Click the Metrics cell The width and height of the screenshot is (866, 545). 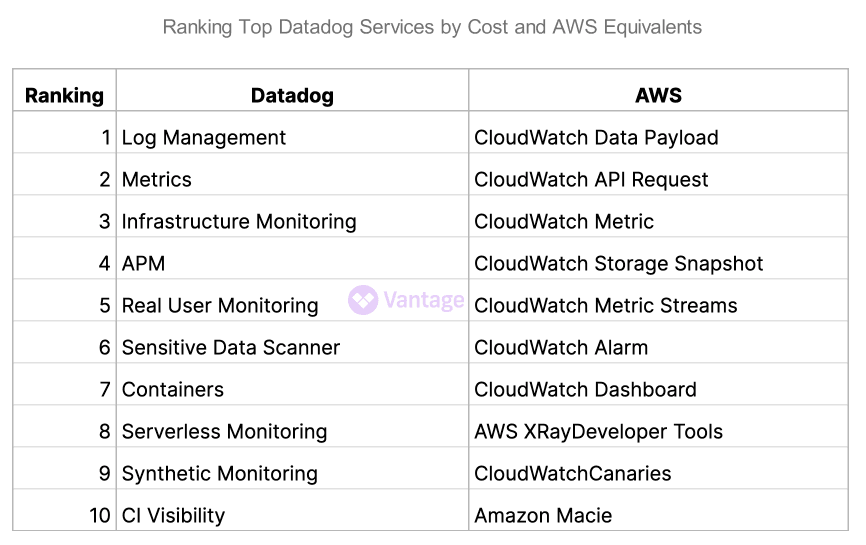157,180
